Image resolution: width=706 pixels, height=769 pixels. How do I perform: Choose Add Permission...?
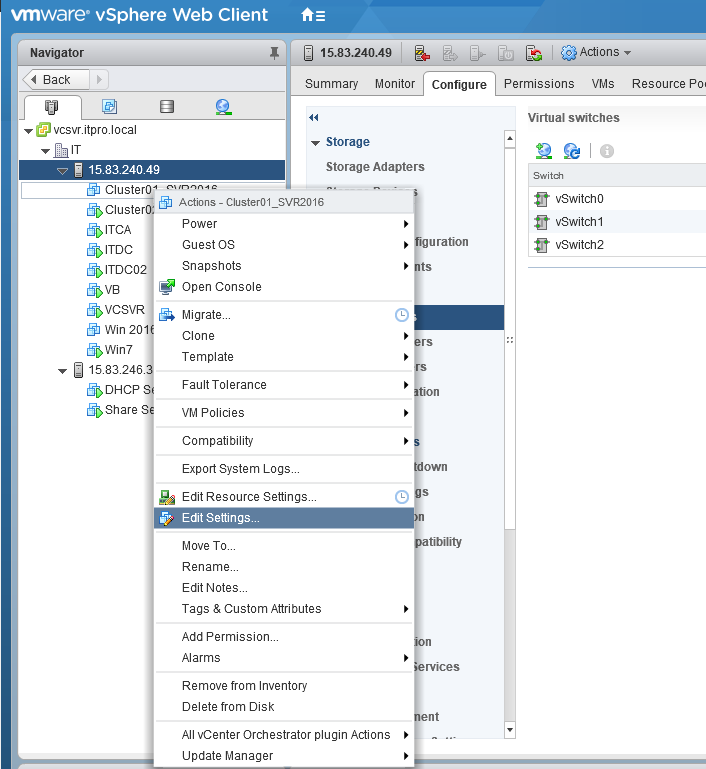[x=284, y=637]
